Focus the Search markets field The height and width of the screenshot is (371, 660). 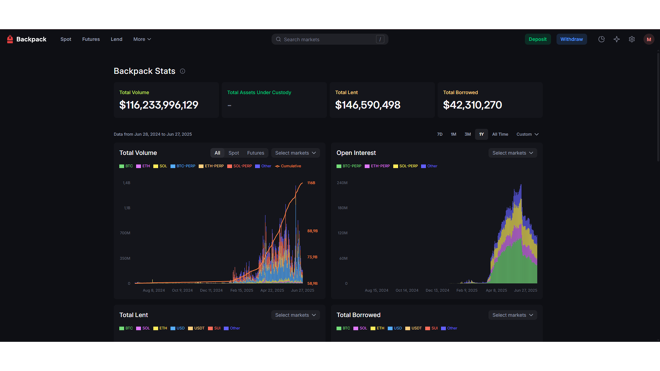pos(330,39)
